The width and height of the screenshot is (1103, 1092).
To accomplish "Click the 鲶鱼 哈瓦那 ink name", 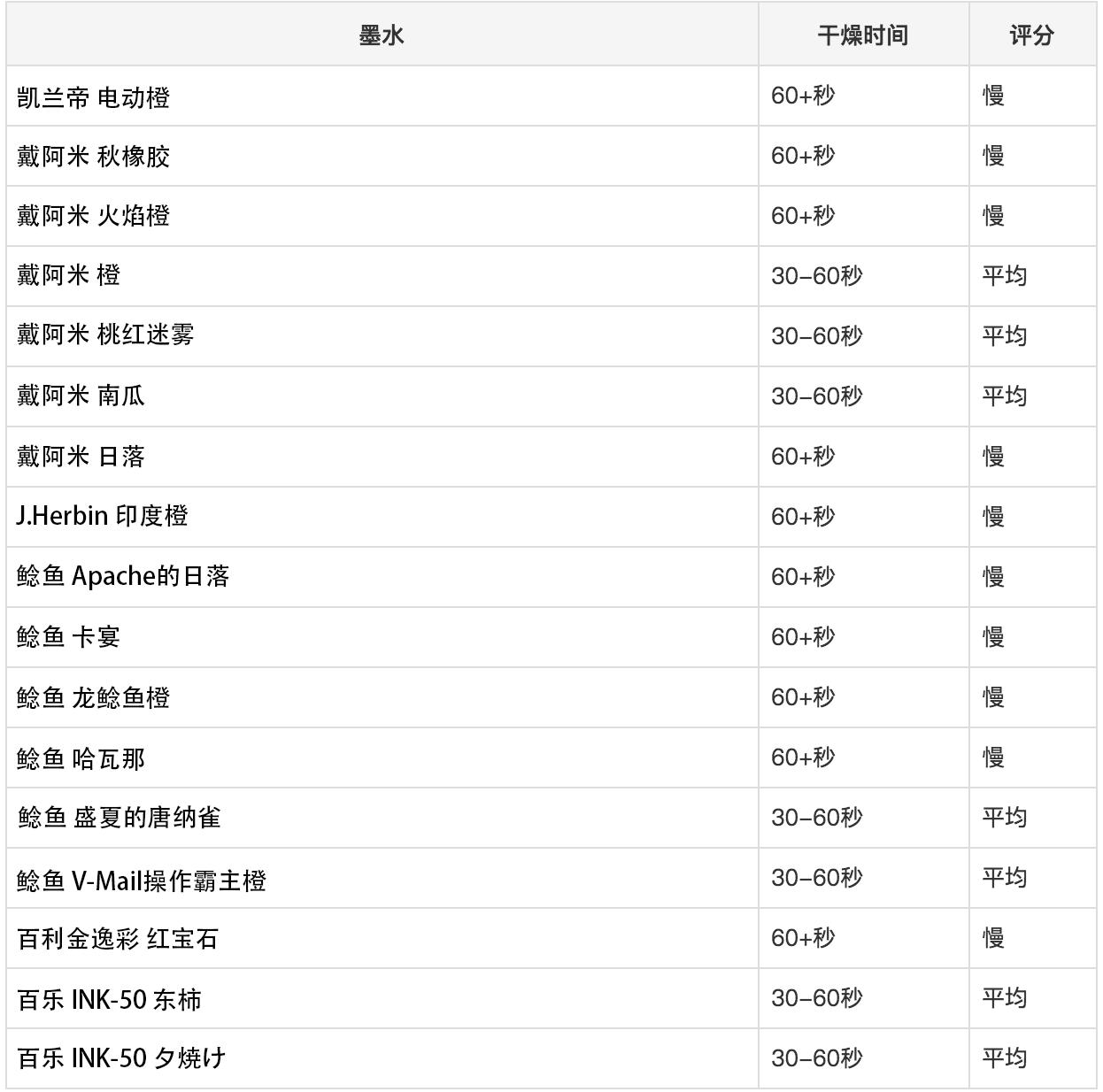I will point(81,758).
